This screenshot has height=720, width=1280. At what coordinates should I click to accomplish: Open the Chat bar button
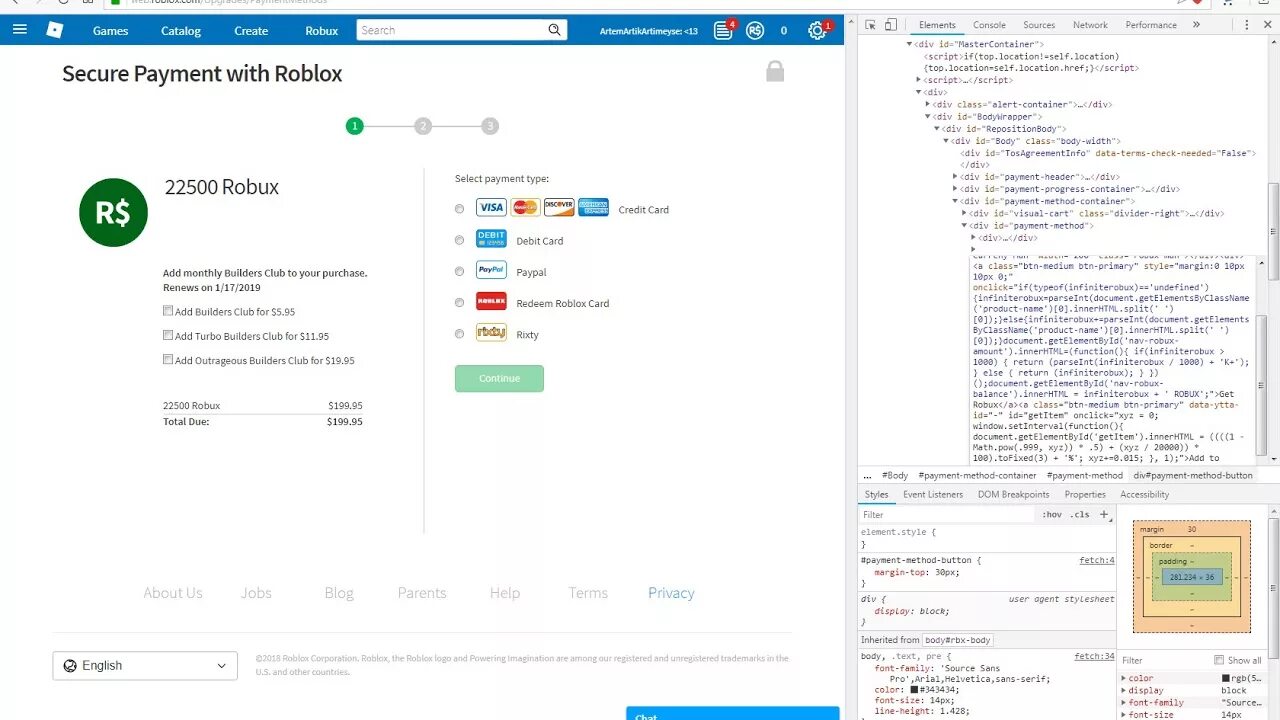[733, 714]
